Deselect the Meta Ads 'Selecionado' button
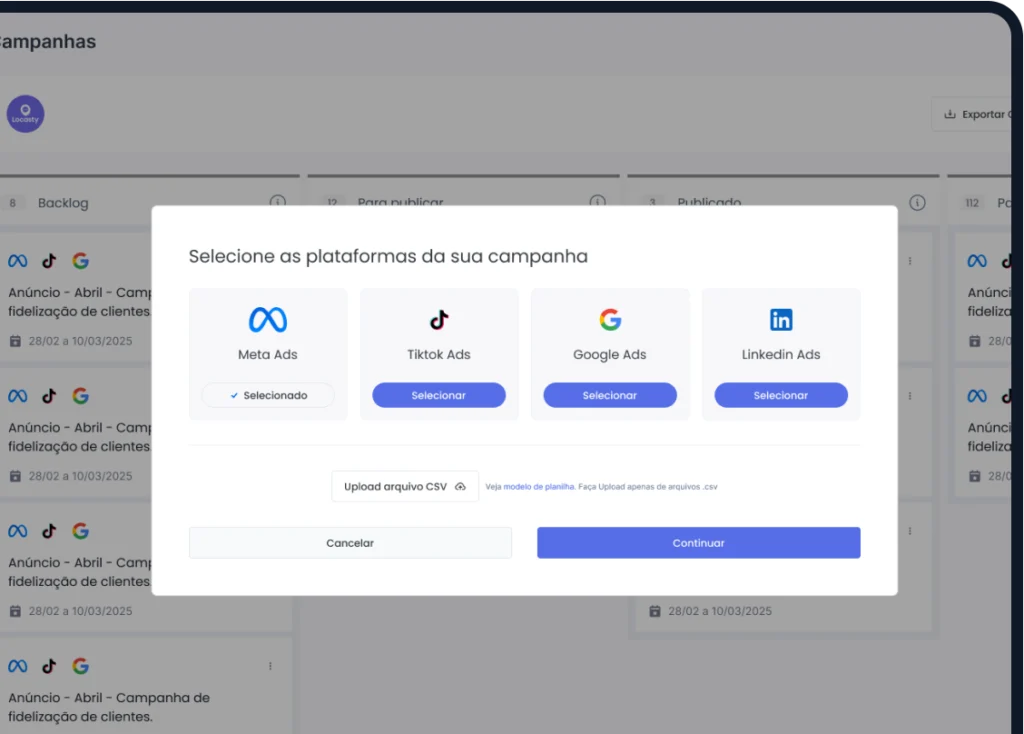The height and width of the screenshot is (734, 1024). (x=268, y=395)
